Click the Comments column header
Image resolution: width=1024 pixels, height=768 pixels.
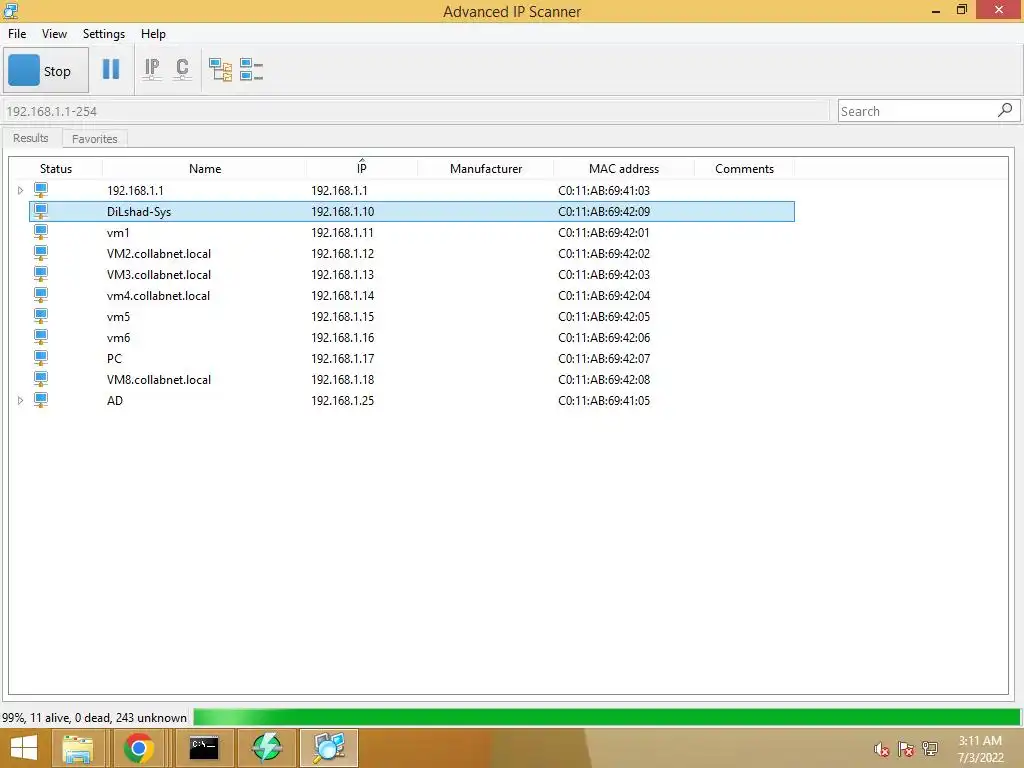point(744,168)
